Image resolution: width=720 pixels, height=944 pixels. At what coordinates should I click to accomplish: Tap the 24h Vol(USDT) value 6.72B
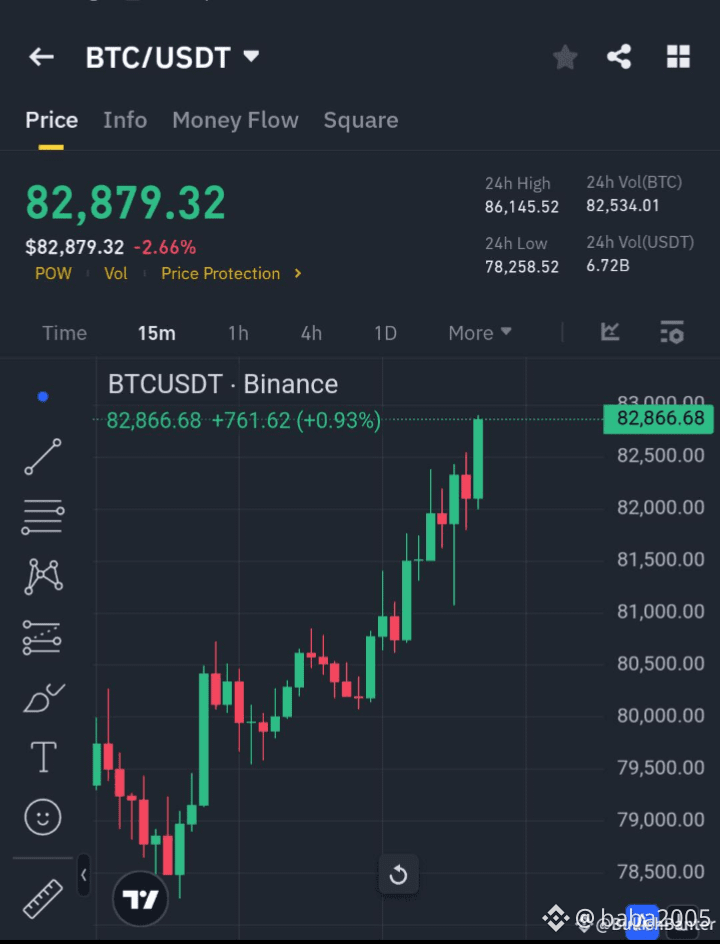coord(608,266)
